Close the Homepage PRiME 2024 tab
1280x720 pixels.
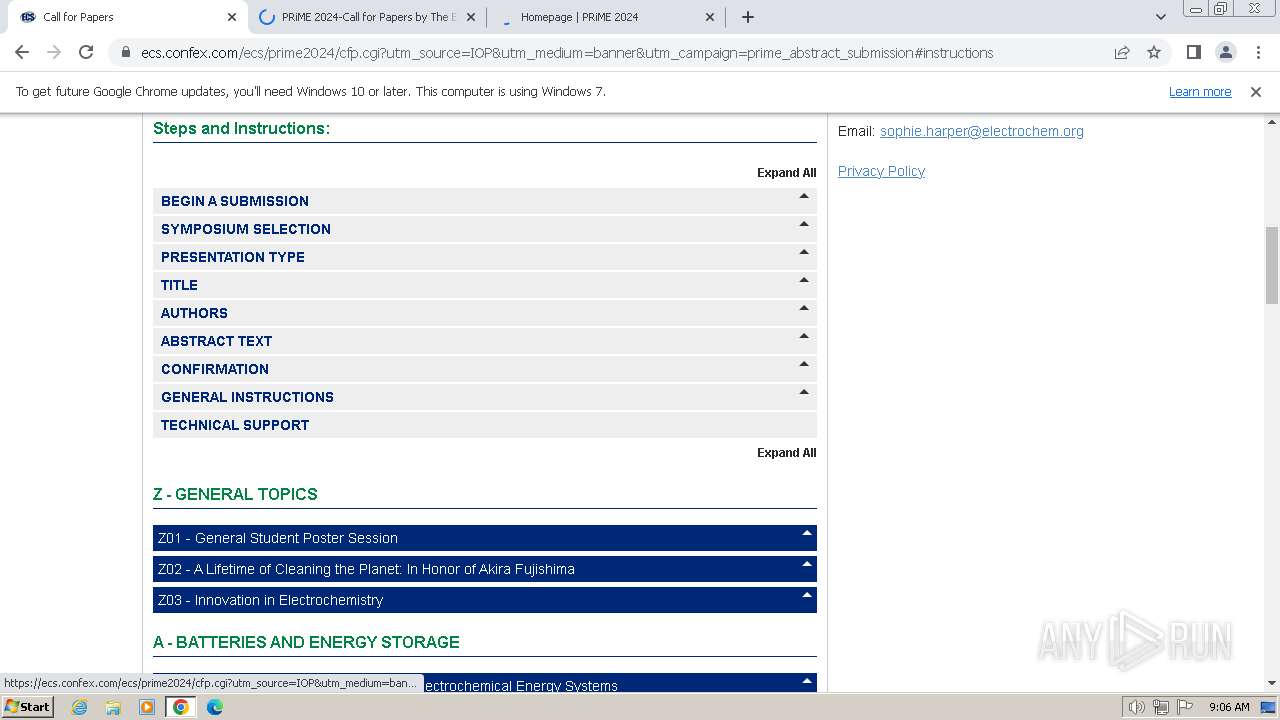pyautogui.click(x=710, y=17)
